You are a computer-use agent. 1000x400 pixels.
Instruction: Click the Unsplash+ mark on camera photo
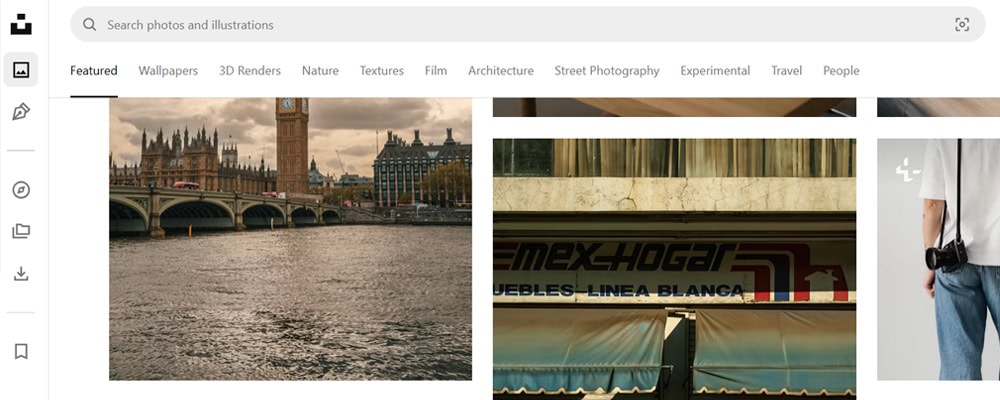pos(907,170)
